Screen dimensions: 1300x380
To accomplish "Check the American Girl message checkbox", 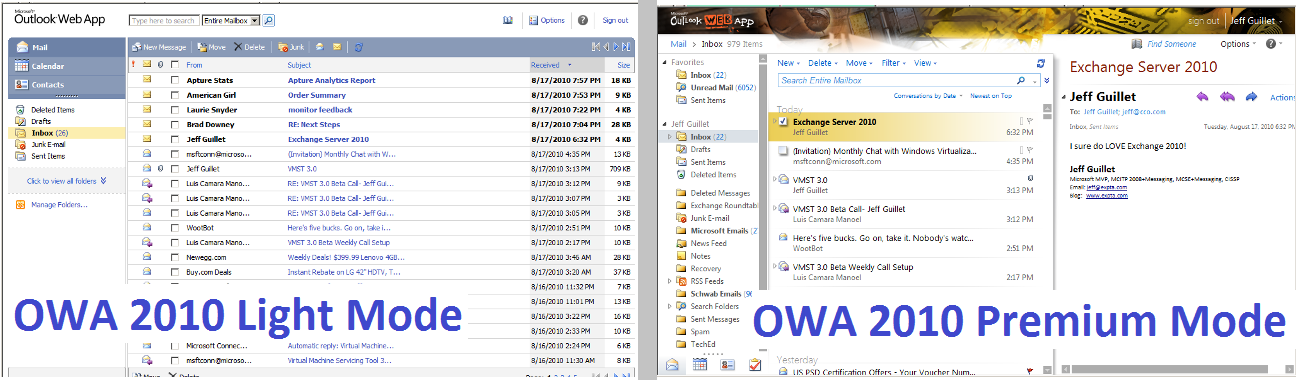I will pos(175,95).
